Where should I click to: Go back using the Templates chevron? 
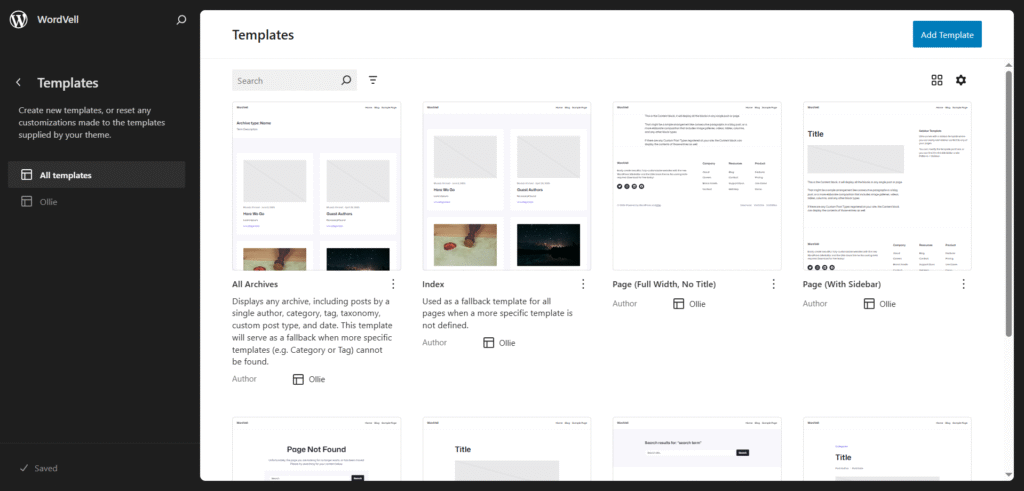[x=18, y=83]
